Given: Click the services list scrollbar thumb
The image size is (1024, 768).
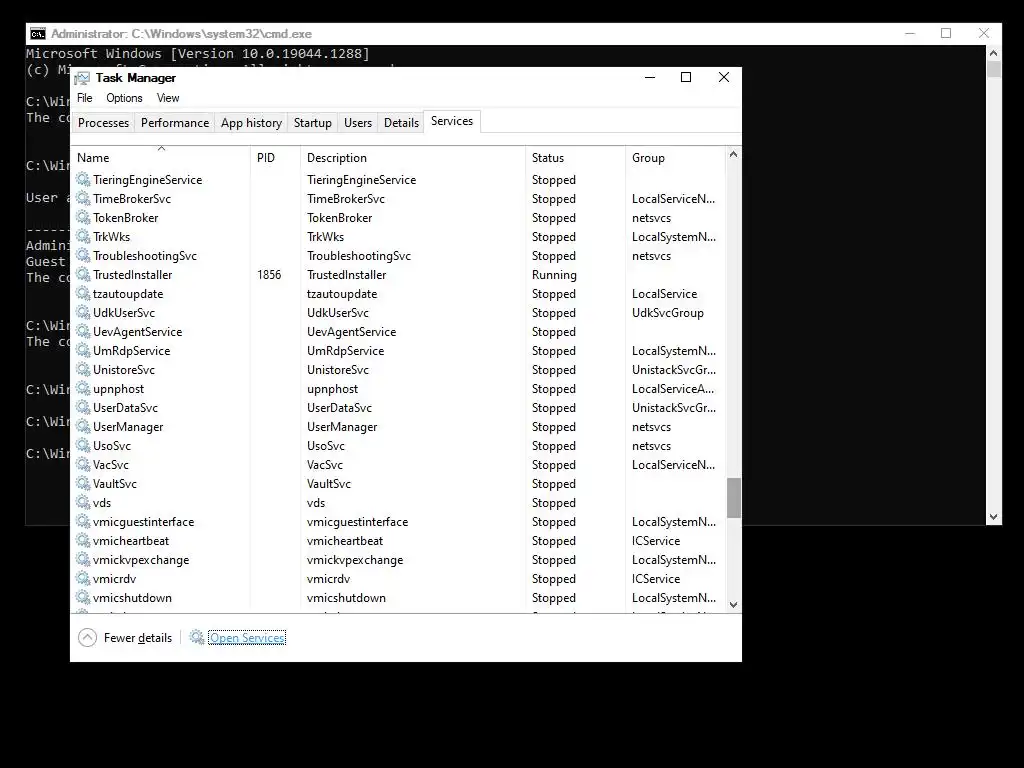Looking at the screenshot, I should [733, 498].
